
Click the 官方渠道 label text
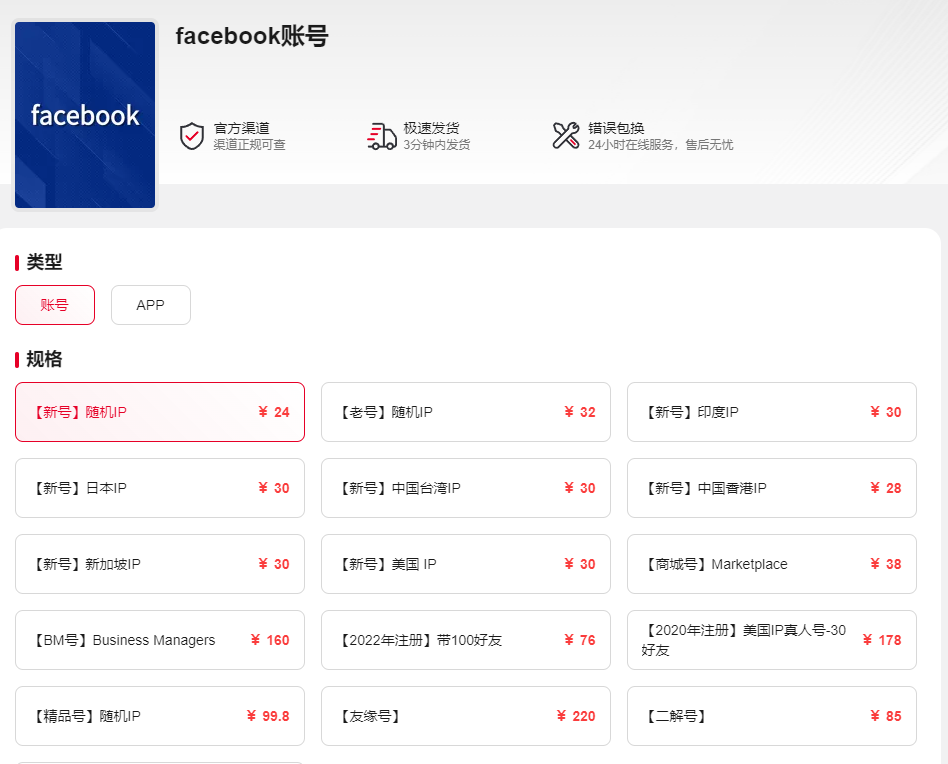tap(241, 128)
